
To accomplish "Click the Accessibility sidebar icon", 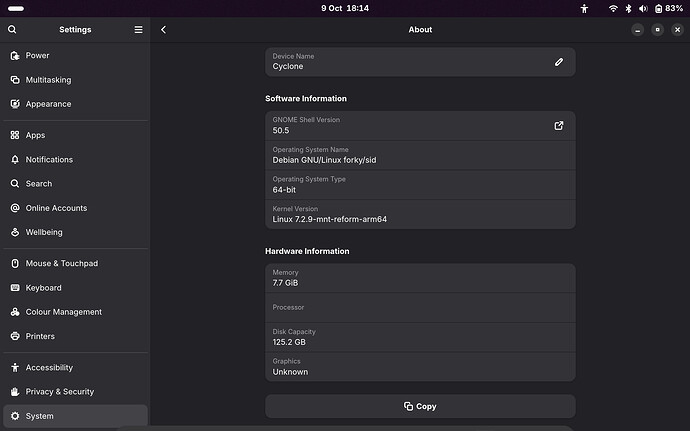I will [x=15, y=367].
